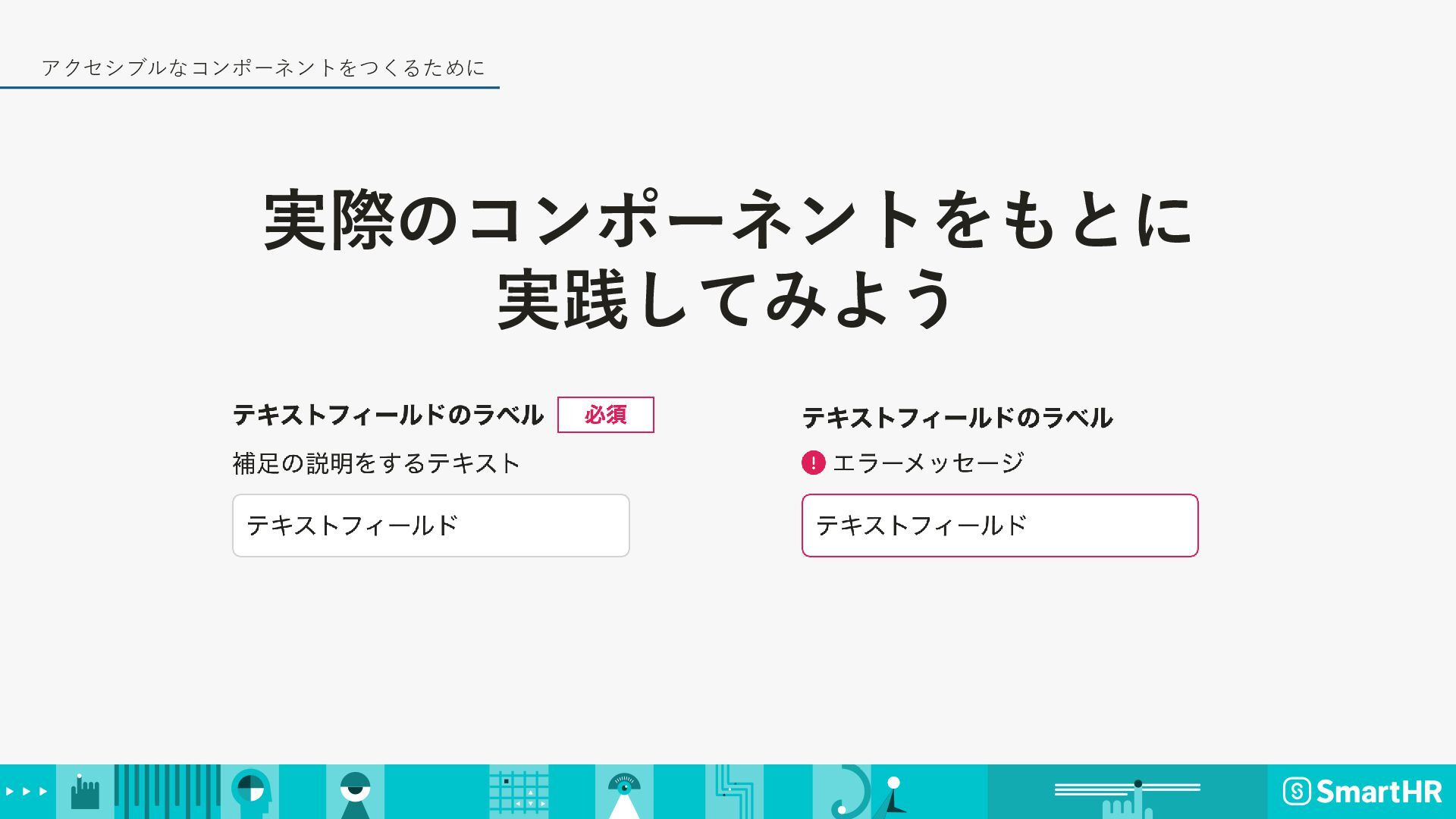Focus the error-state text field
The image size is (1456, 819).
click(999, 526)
